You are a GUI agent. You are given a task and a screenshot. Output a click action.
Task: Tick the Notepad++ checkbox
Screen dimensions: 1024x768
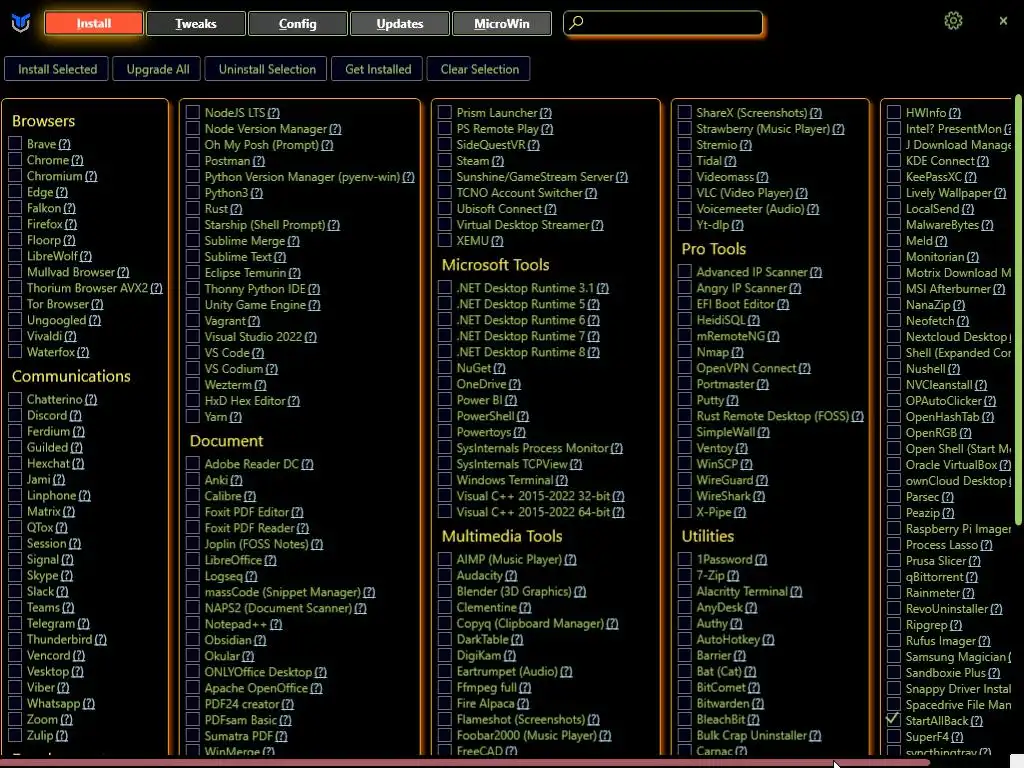click(x=193, y=624)
